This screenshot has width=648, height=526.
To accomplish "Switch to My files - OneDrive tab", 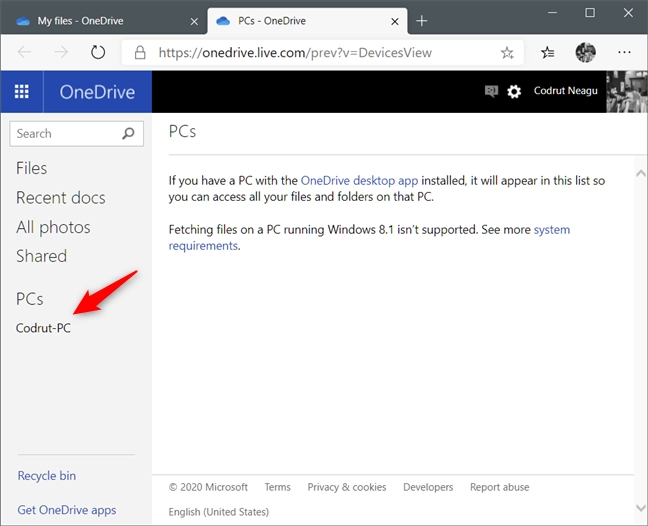I will (102, 21).
